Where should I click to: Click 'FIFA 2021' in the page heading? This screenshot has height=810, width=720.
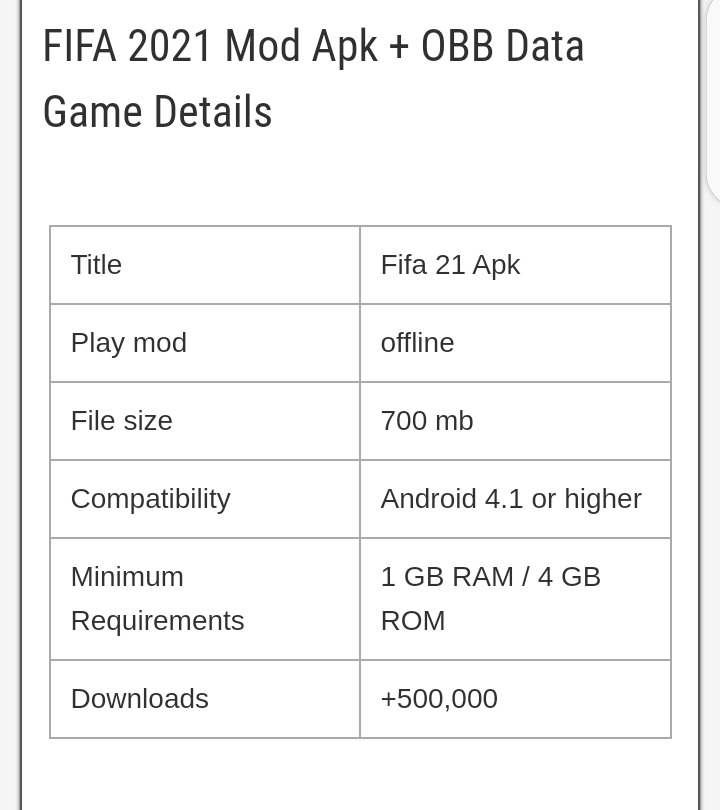click(x=127, y=46)
